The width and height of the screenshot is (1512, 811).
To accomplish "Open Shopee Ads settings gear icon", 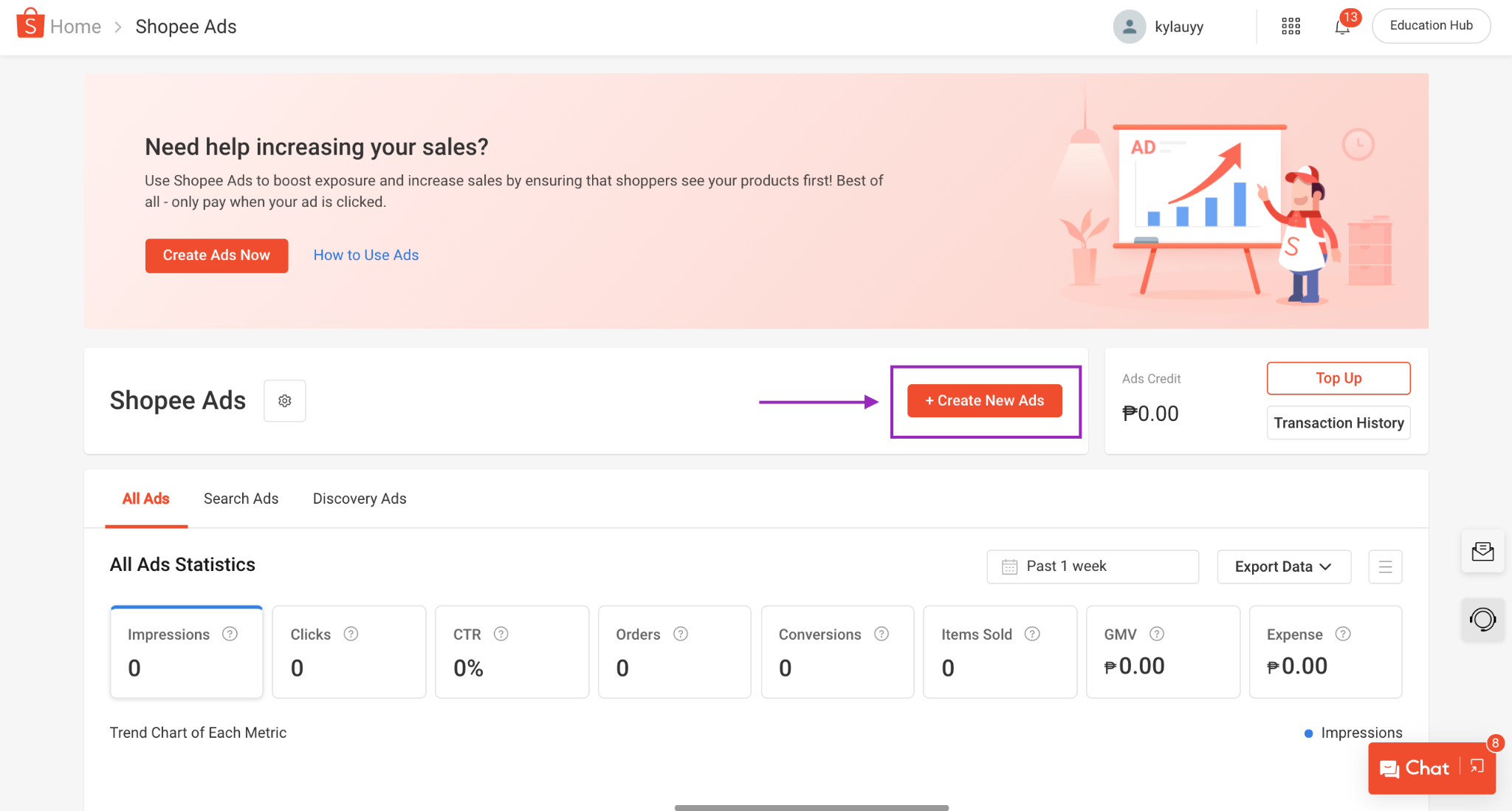I will point(285,400).
